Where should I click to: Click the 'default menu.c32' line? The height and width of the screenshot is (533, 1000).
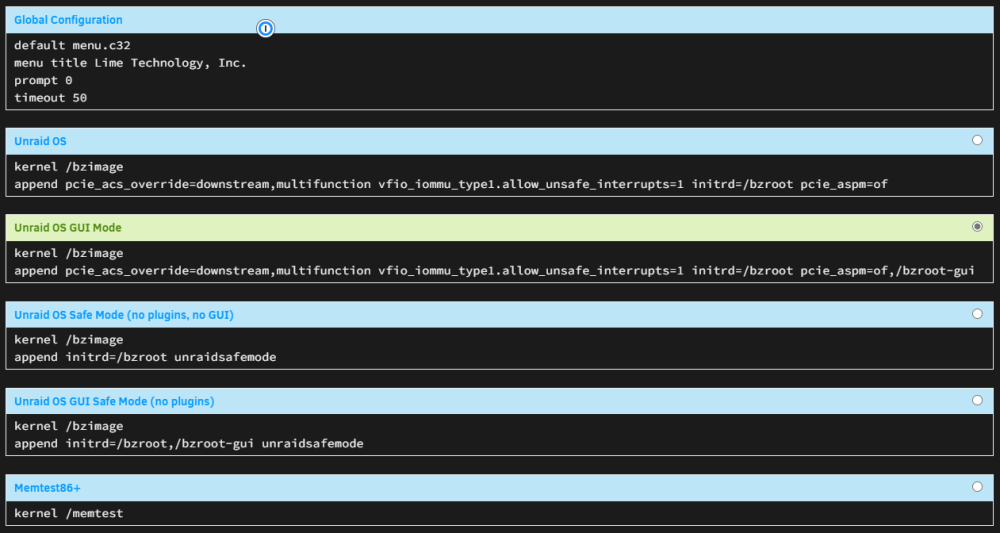(72, 45)
